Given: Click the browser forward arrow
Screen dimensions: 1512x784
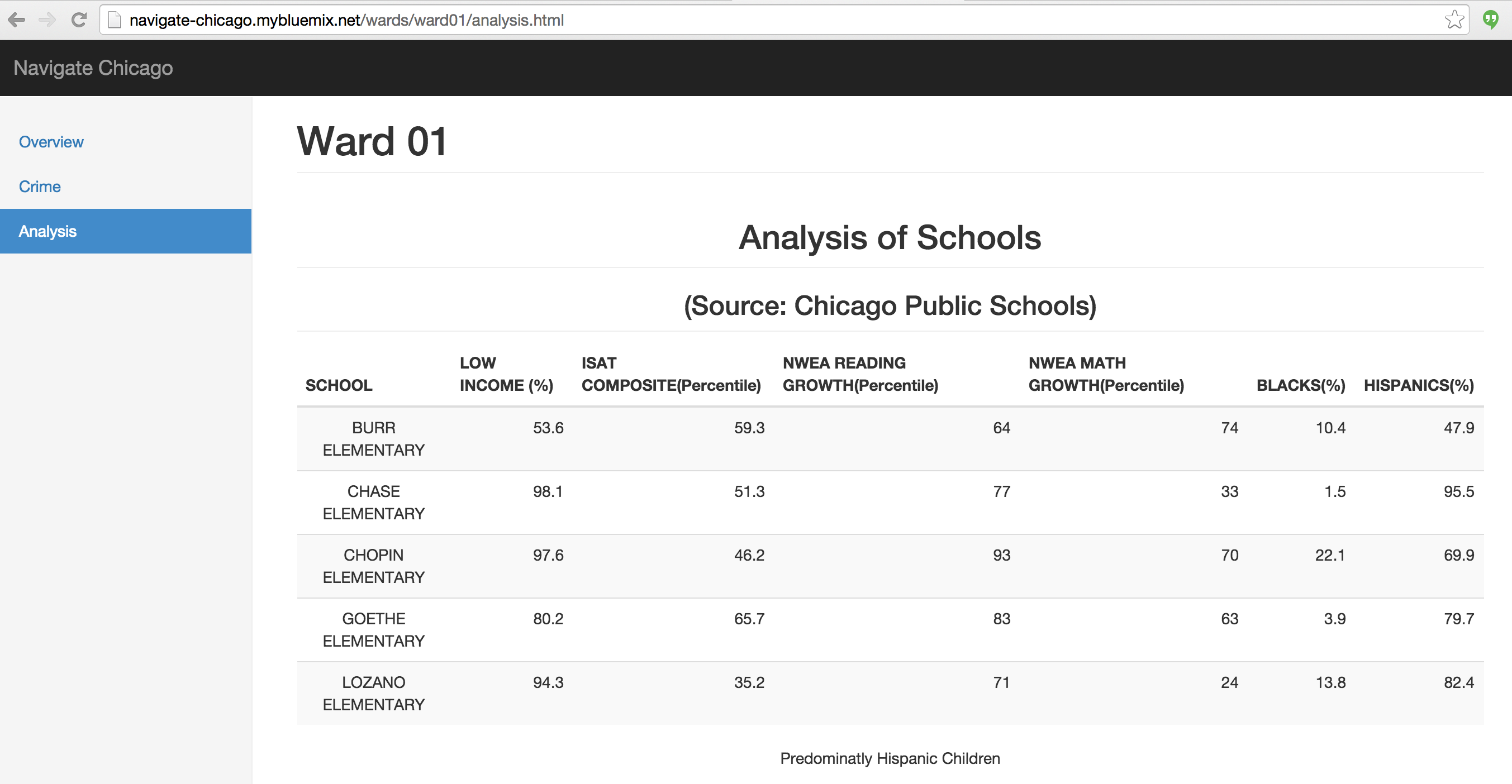Looking at the screenshot, I should pyautogui.click(x=47, y=20).
